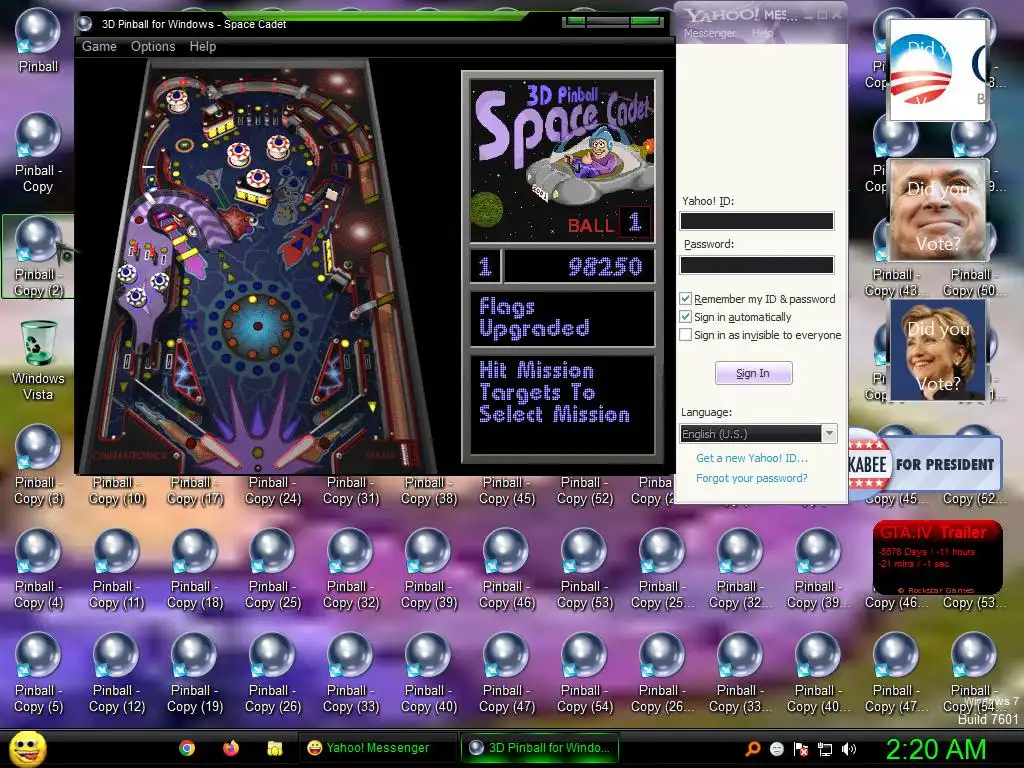Screen dimensions: 1024x768
Task: Open the flag security alert tray icon
Action: [x=800, y=749]
